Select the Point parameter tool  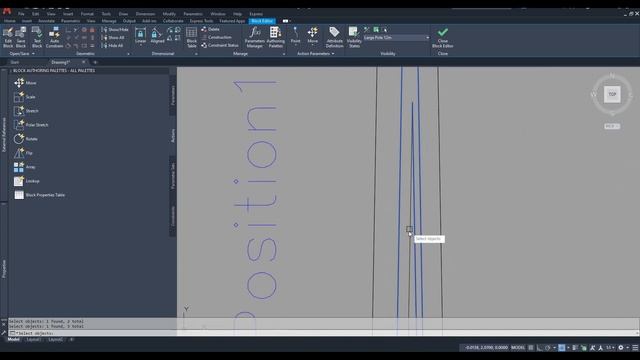[296, 36]
